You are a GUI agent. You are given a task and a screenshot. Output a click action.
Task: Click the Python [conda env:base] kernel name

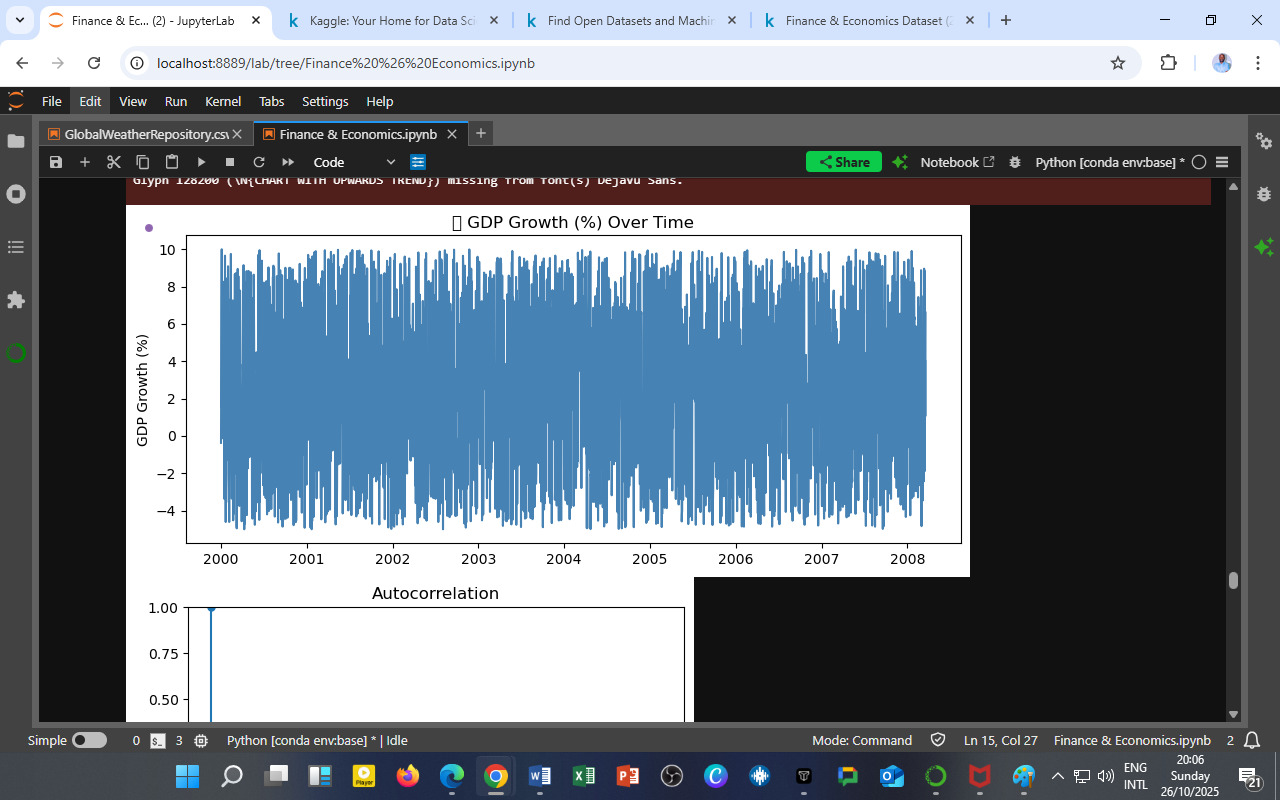pyautogui.click(x=1109, y=162)
